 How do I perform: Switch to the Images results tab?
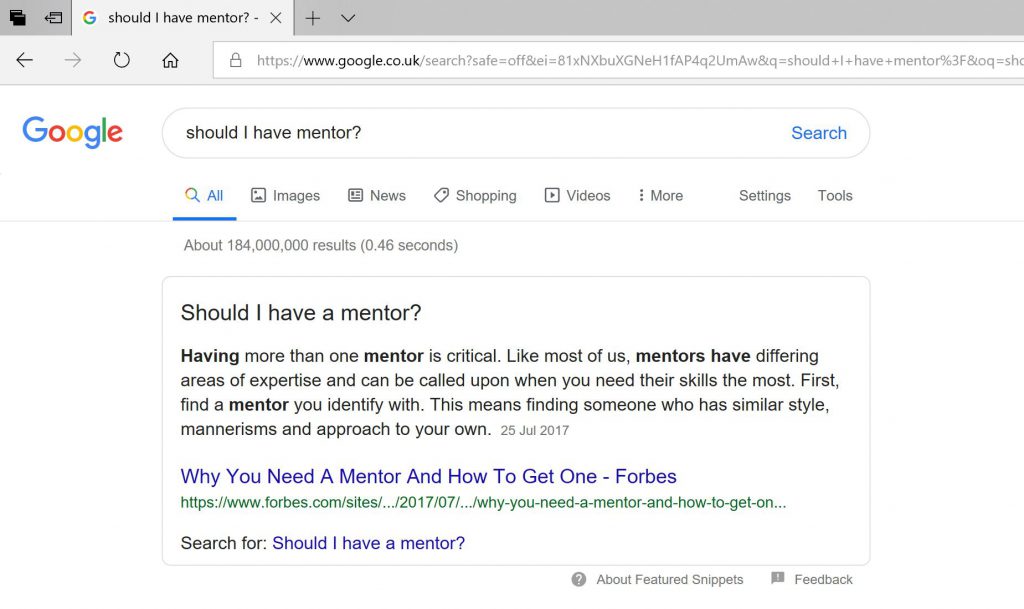pos(285,196)
